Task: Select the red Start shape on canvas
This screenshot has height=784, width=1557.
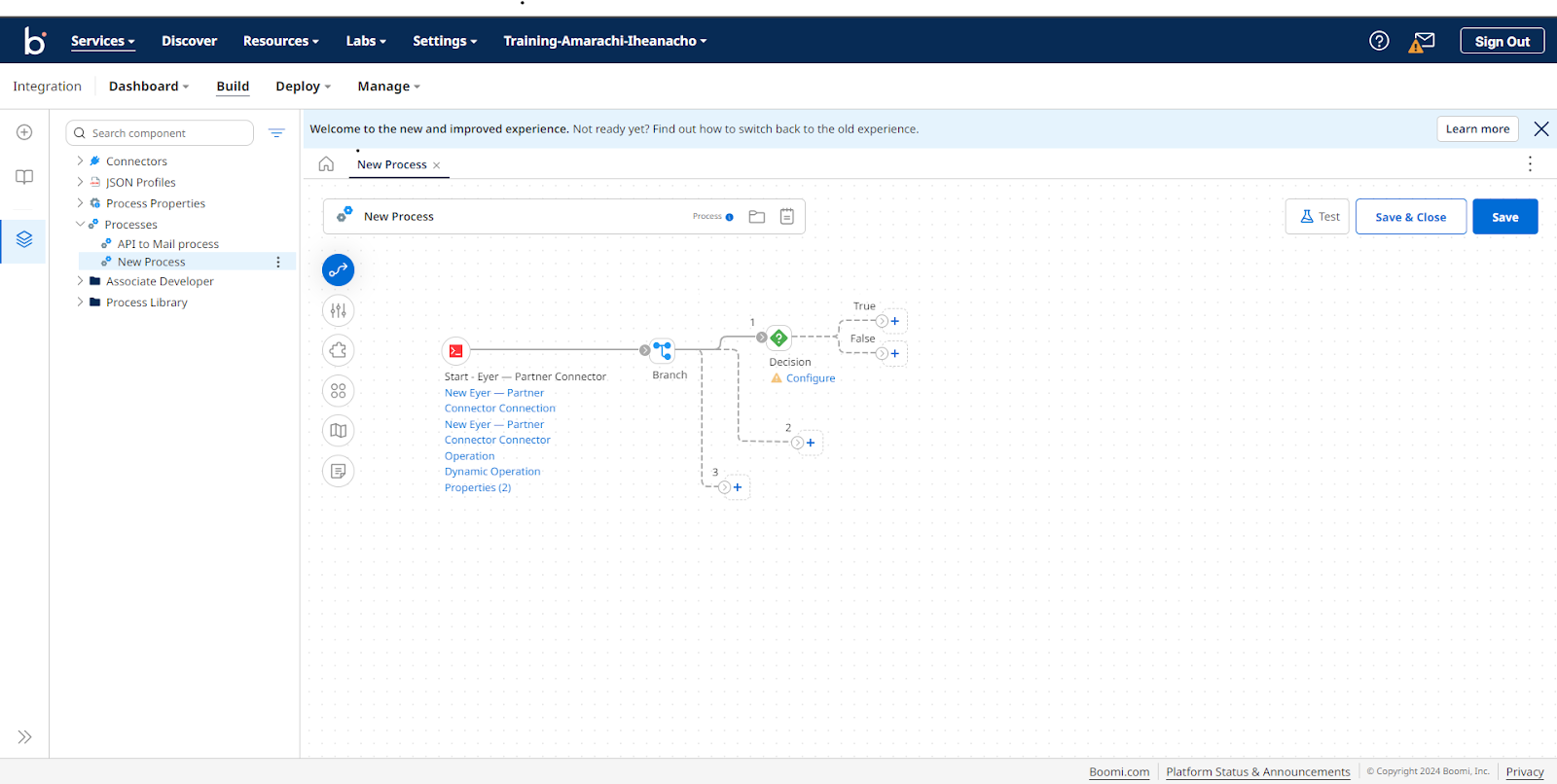Action: coord(455,350)
